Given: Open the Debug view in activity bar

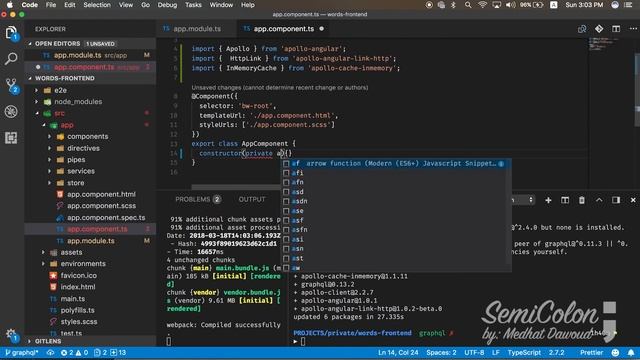Looking at the screenshot, I should (11, 111).
